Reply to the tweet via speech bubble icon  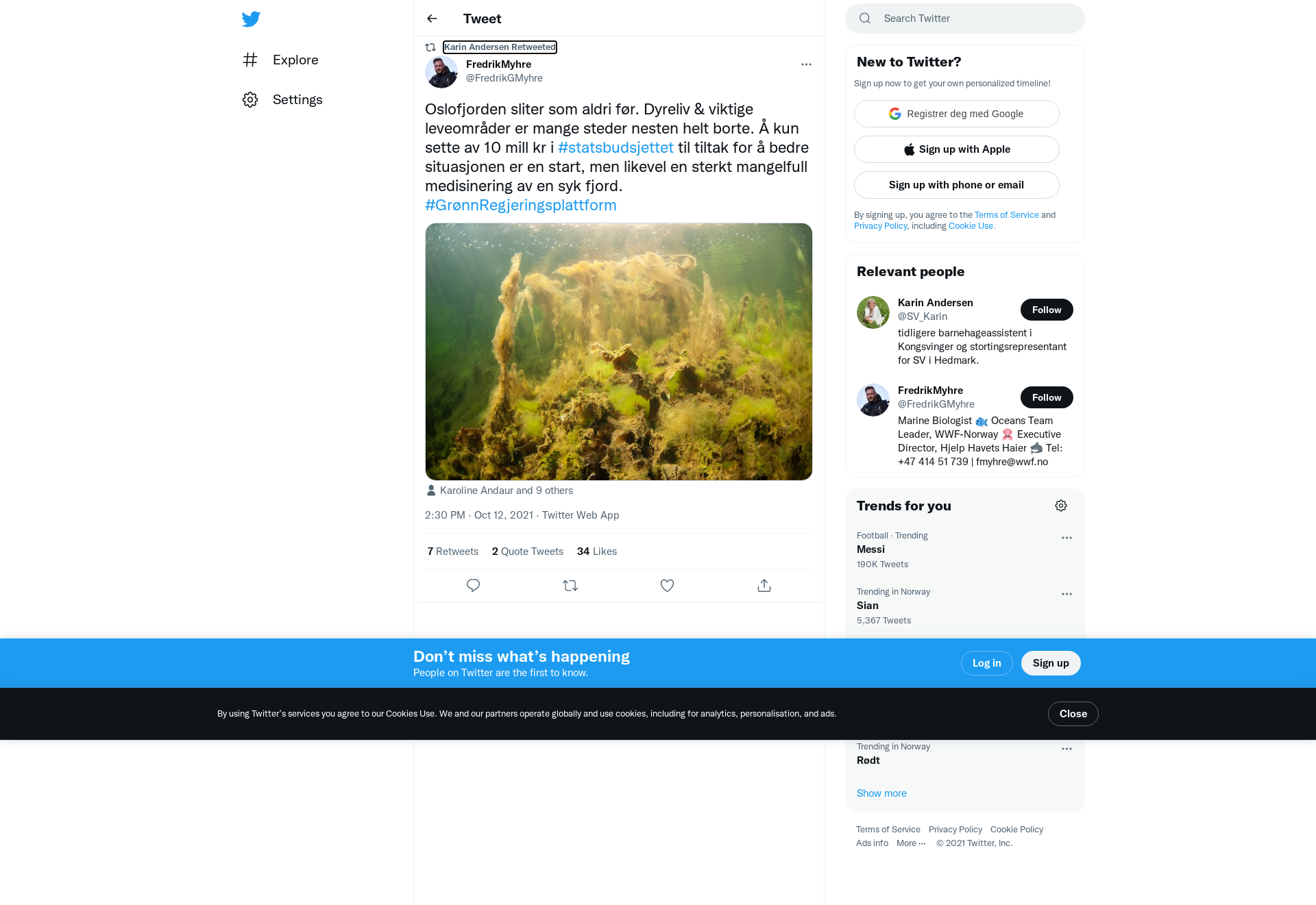coord(473,586)
